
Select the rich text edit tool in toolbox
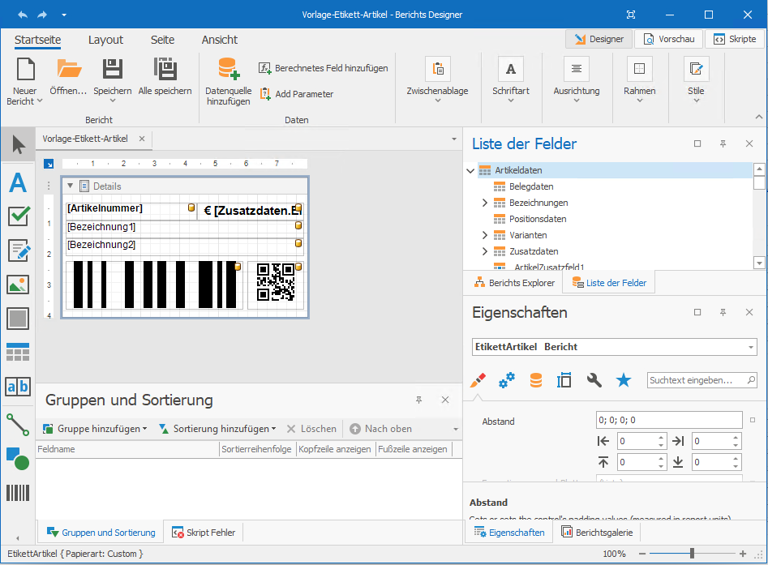[x=19, y=251]
